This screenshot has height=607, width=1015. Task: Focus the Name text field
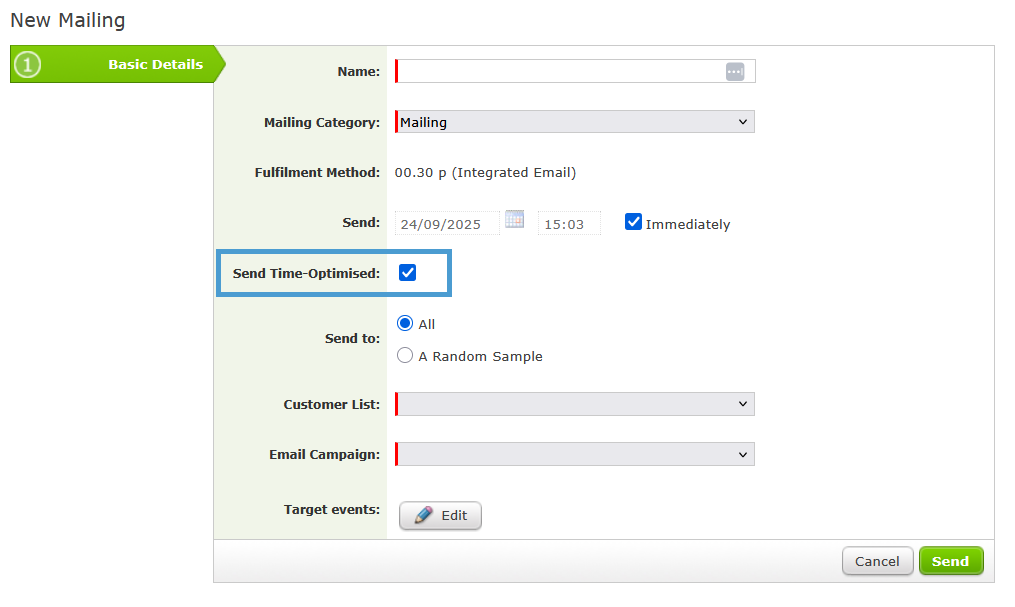click(x=560, y=71)
